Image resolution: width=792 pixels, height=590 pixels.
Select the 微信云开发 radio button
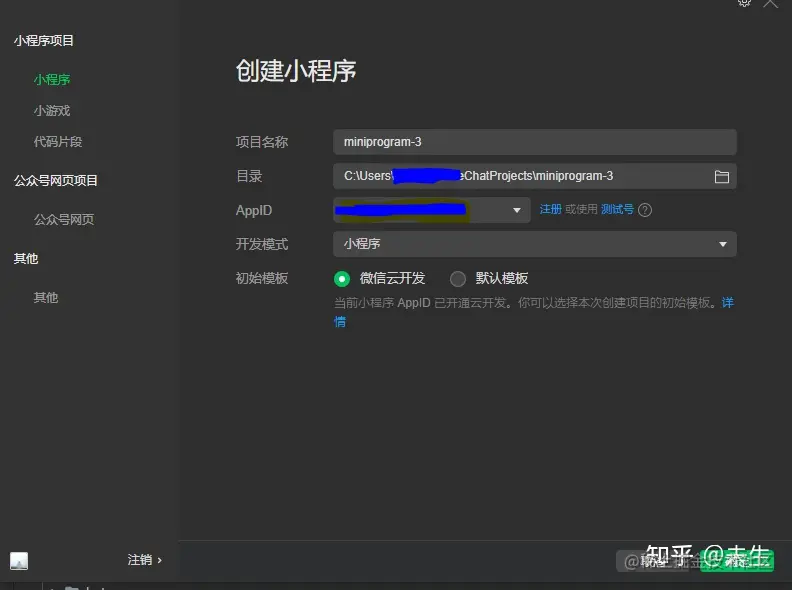pos(342,279)
